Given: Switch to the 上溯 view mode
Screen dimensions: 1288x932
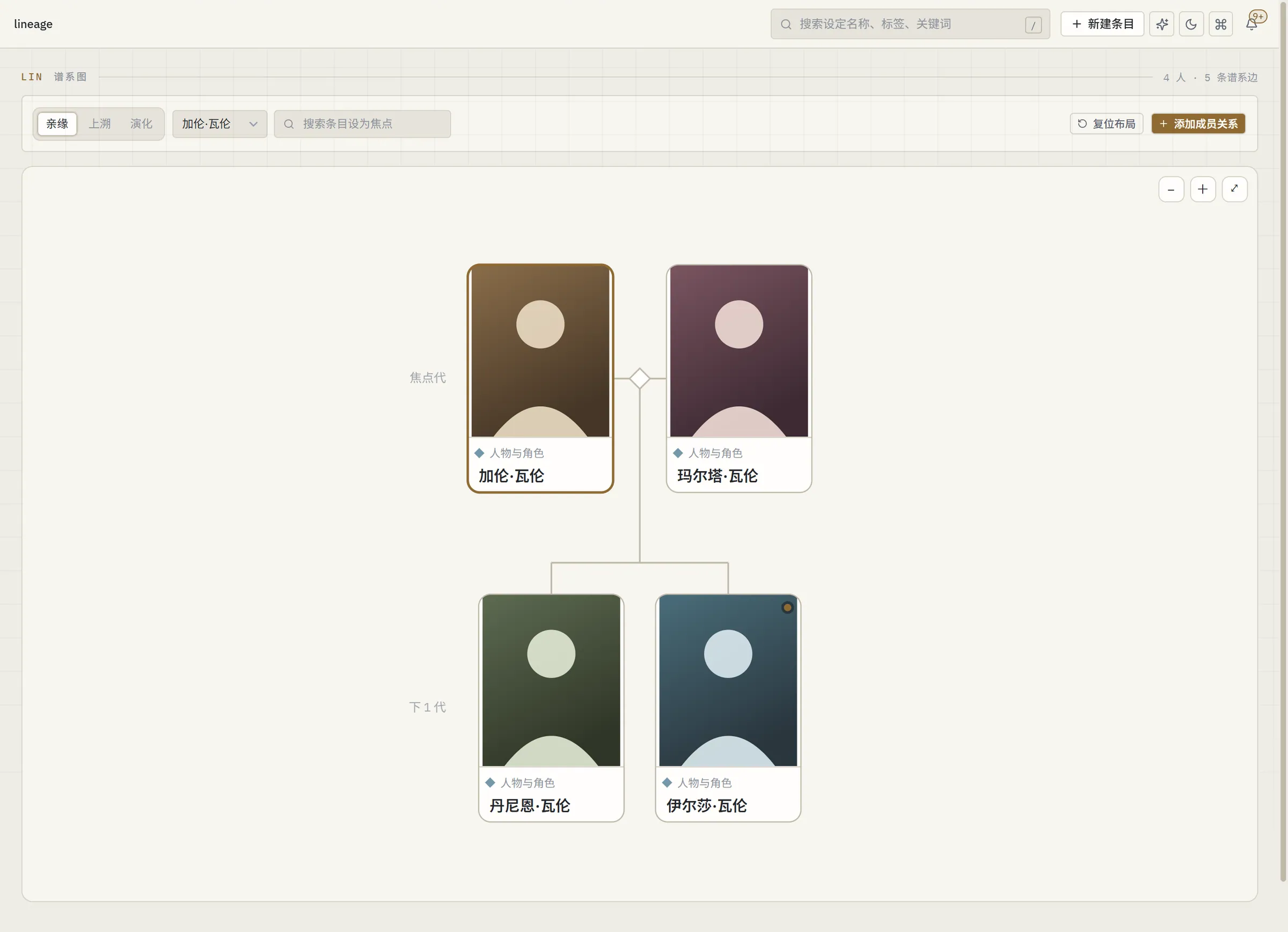Looking at the screenshot, I should coord(99,124).
